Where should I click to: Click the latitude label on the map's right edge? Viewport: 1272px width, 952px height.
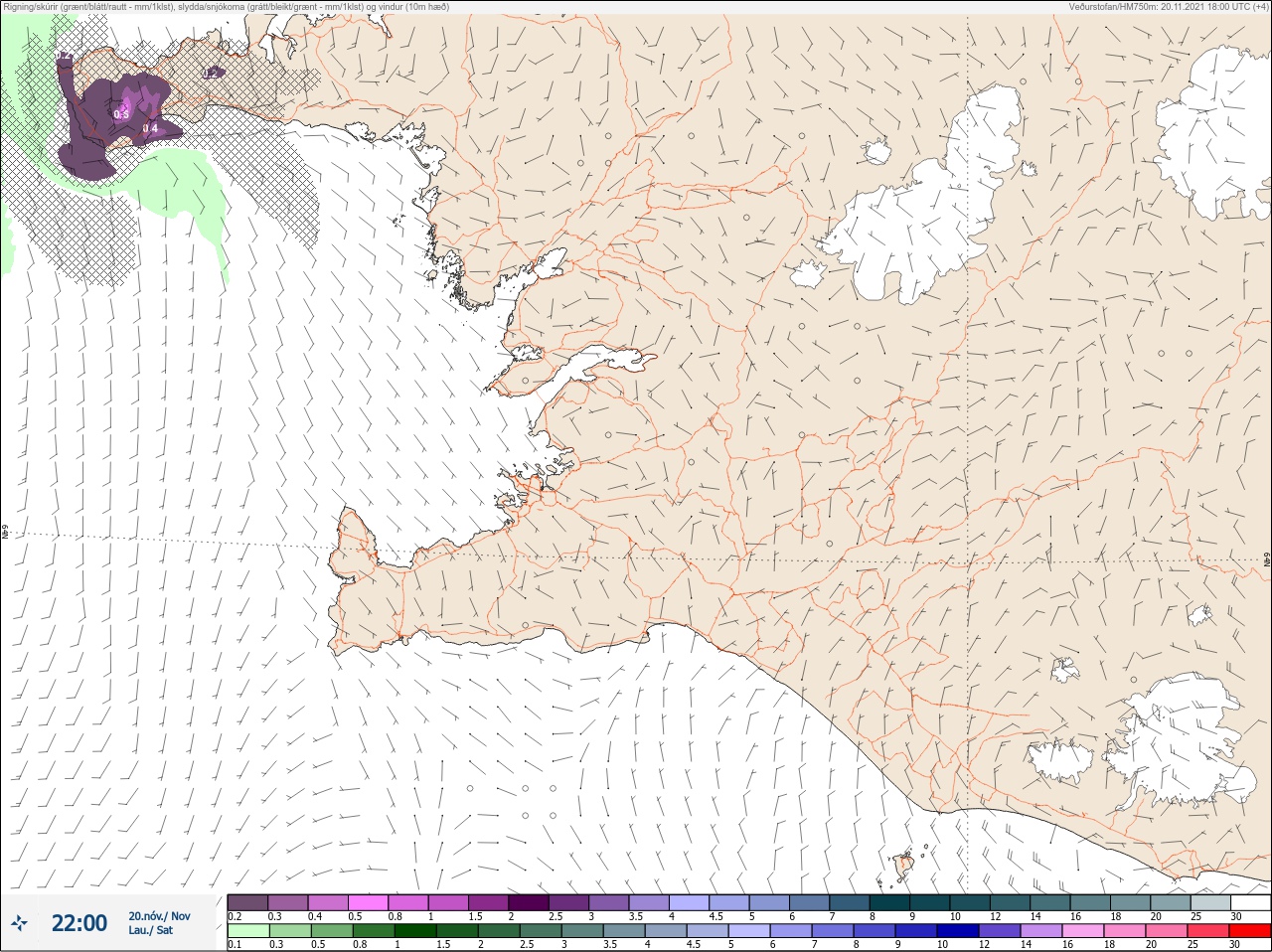(x=1266, y=559)
